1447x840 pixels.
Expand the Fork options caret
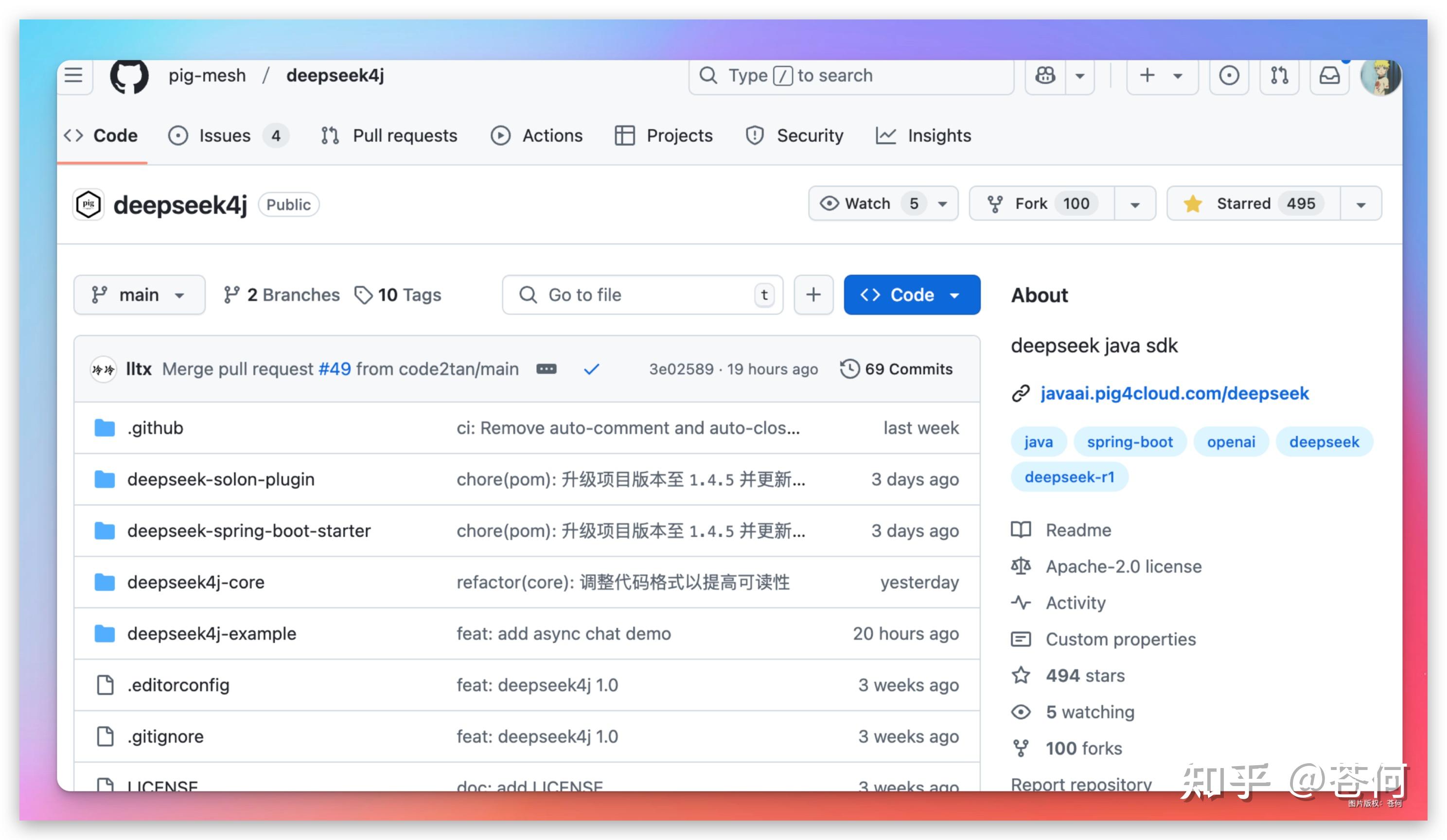coord(1135,203)
